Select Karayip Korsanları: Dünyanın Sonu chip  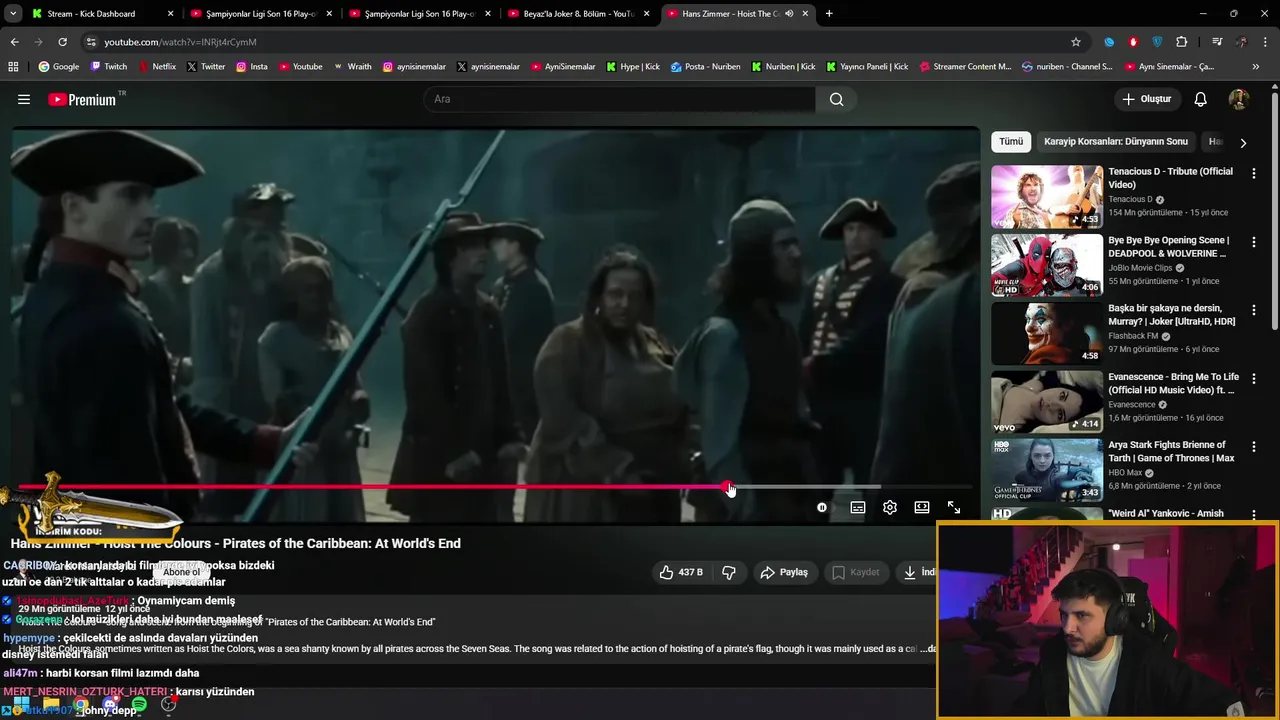(1116, 141)
